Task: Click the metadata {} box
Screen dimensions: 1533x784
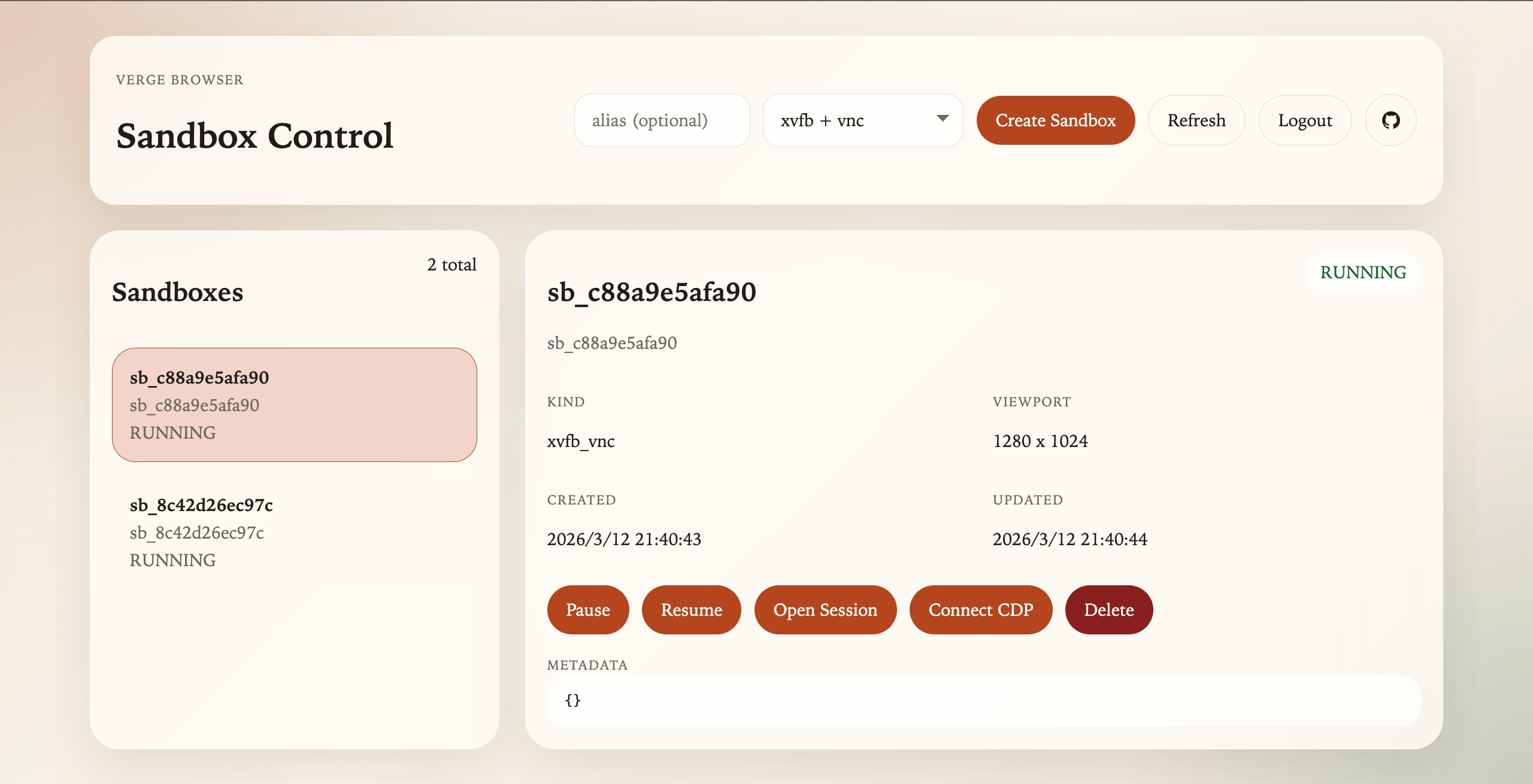Action: (984, 700)
